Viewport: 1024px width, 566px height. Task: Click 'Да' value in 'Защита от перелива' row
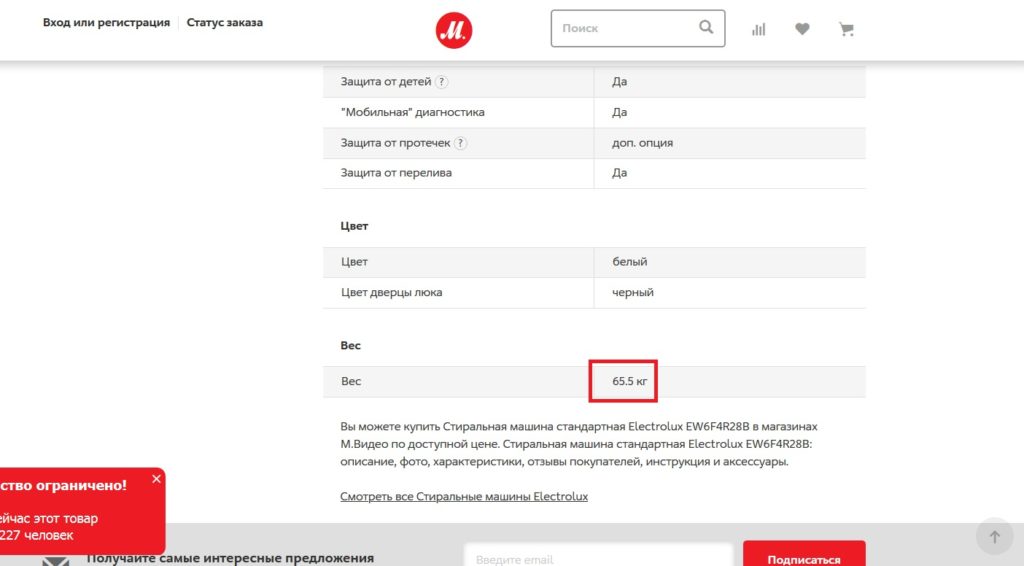tap(619, 173)
